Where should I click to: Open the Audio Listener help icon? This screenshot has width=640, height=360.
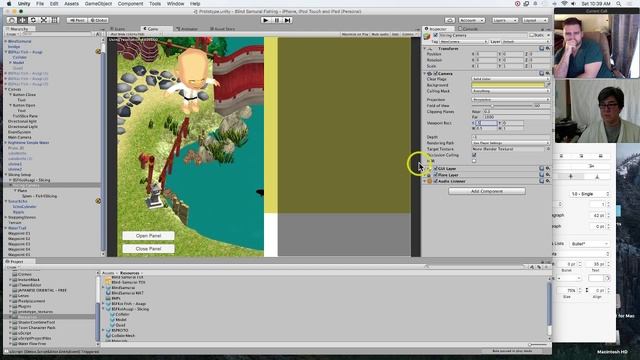click(x=542, y=181)
